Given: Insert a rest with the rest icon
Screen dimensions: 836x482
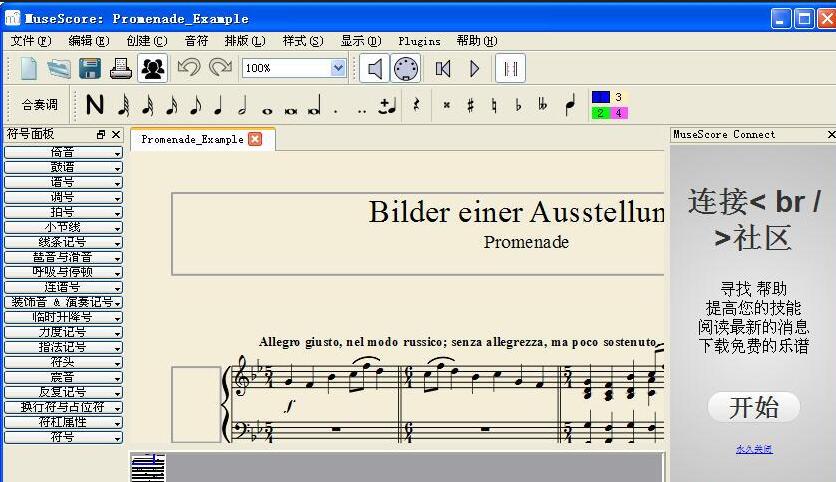Looking at the screenshot, I should 416,105.
